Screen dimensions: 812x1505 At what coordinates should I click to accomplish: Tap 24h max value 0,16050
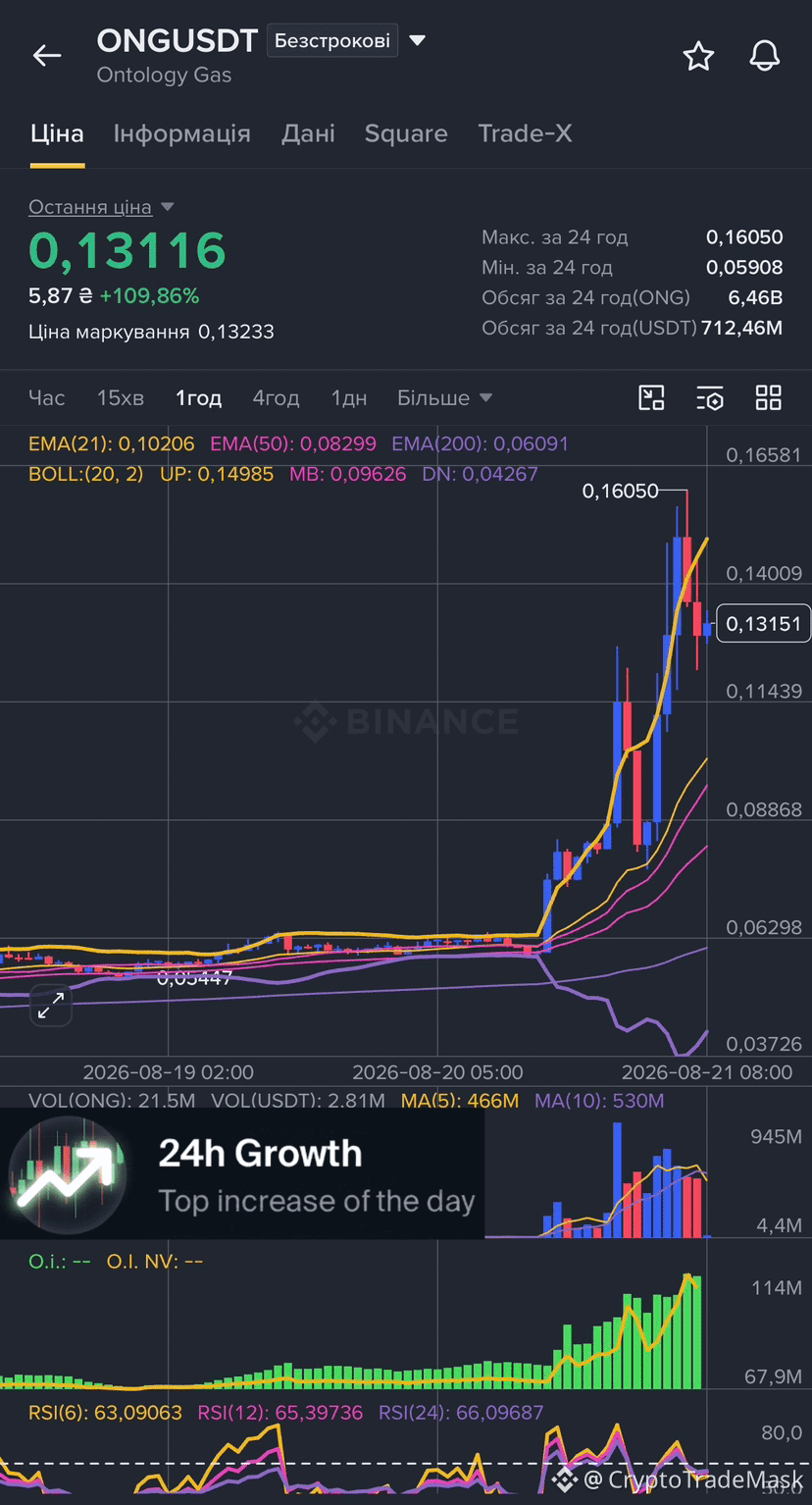(744, 236)
